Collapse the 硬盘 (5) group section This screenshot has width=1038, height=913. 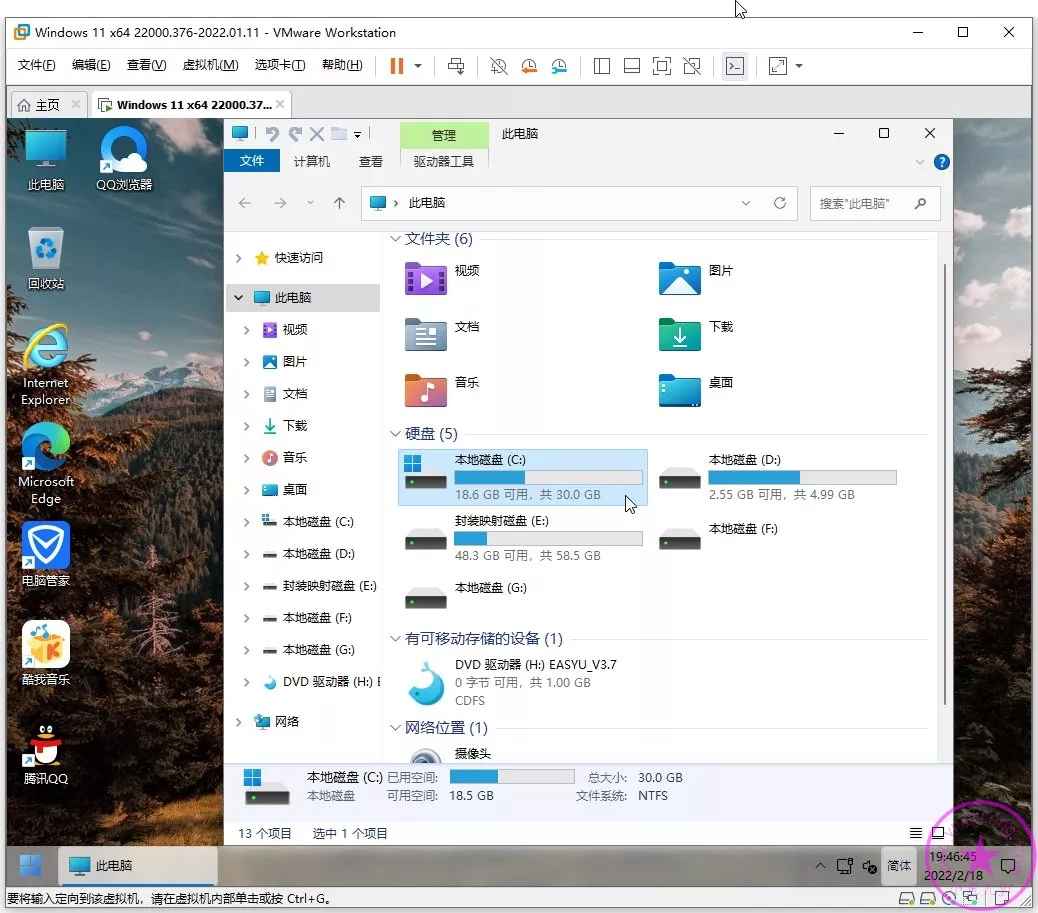click(x=393, y=434)
